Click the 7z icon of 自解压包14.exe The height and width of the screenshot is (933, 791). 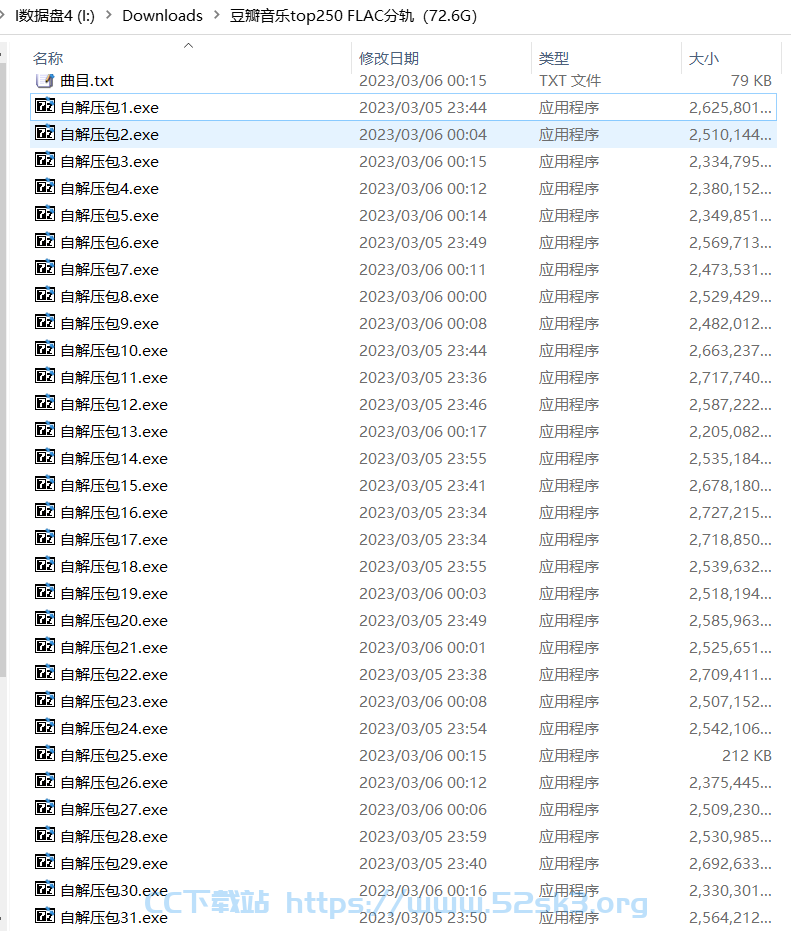(45, 458)
